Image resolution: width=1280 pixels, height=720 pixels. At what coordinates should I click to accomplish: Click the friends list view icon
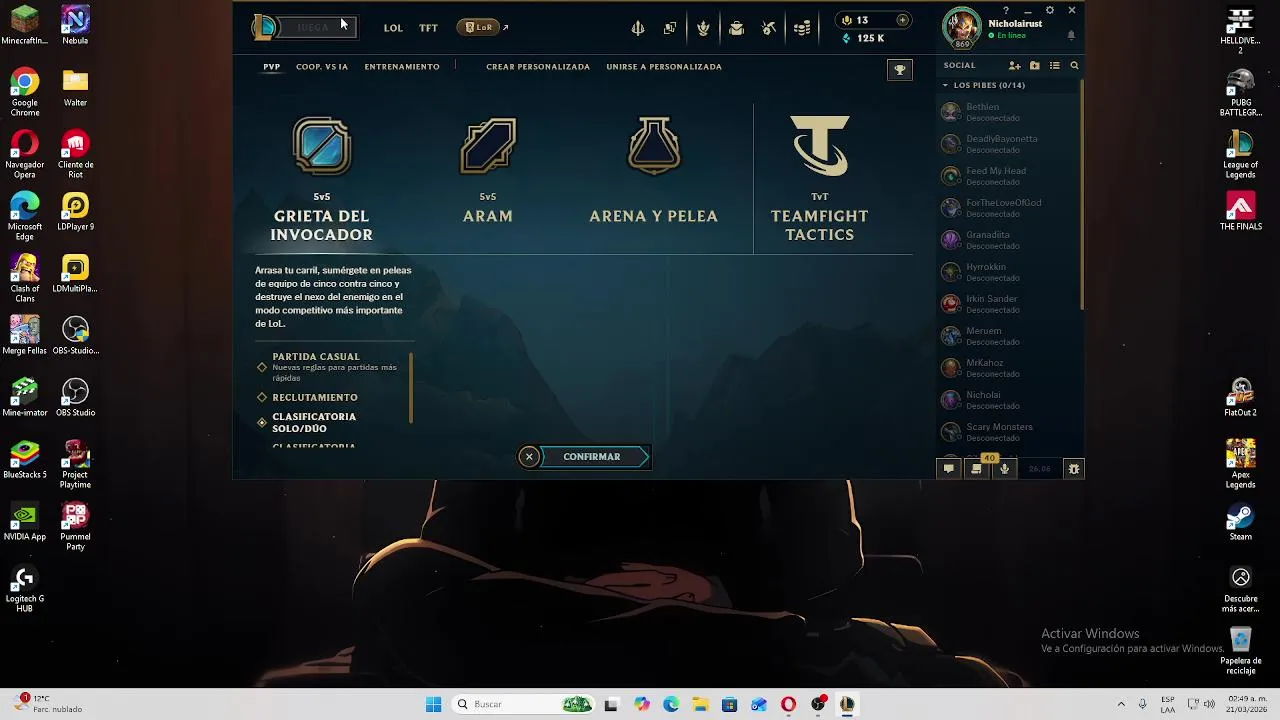click(1054, 66)
